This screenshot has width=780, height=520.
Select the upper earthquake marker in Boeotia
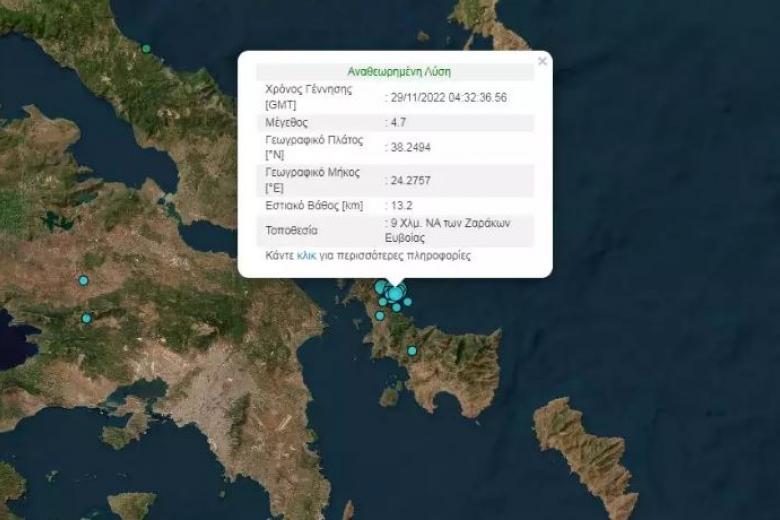[x=84, y=281]
